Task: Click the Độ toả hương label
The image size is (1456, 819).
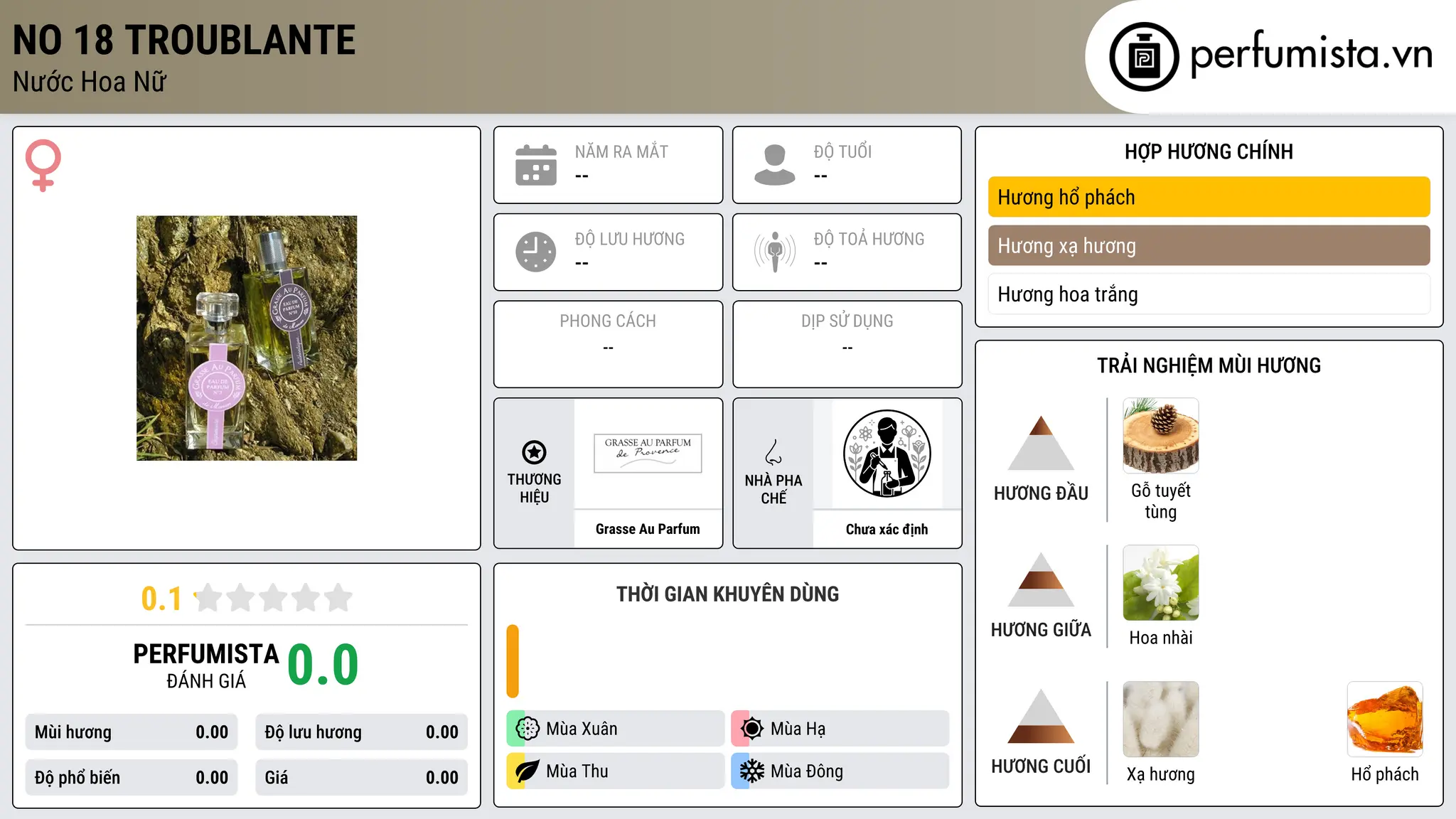Action: point(869,239)
